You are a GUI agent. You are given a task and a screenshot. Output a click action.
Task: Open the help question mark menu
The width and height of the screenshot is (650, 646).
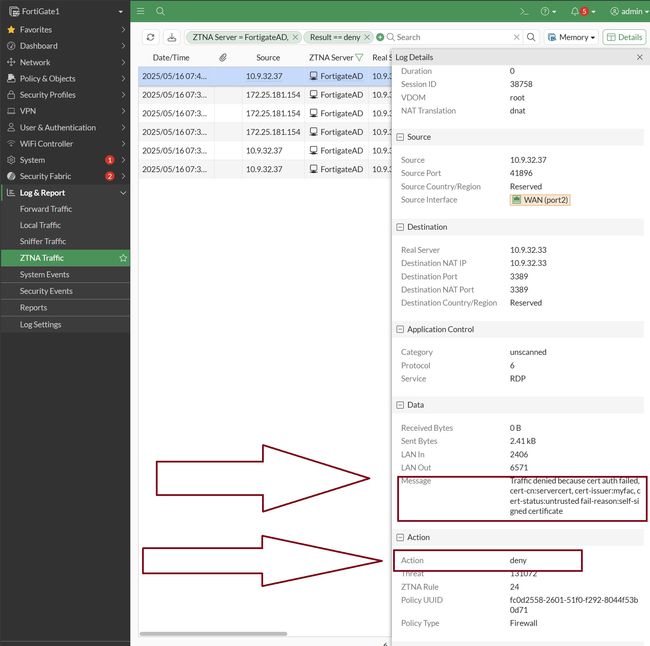coord(548,12)
